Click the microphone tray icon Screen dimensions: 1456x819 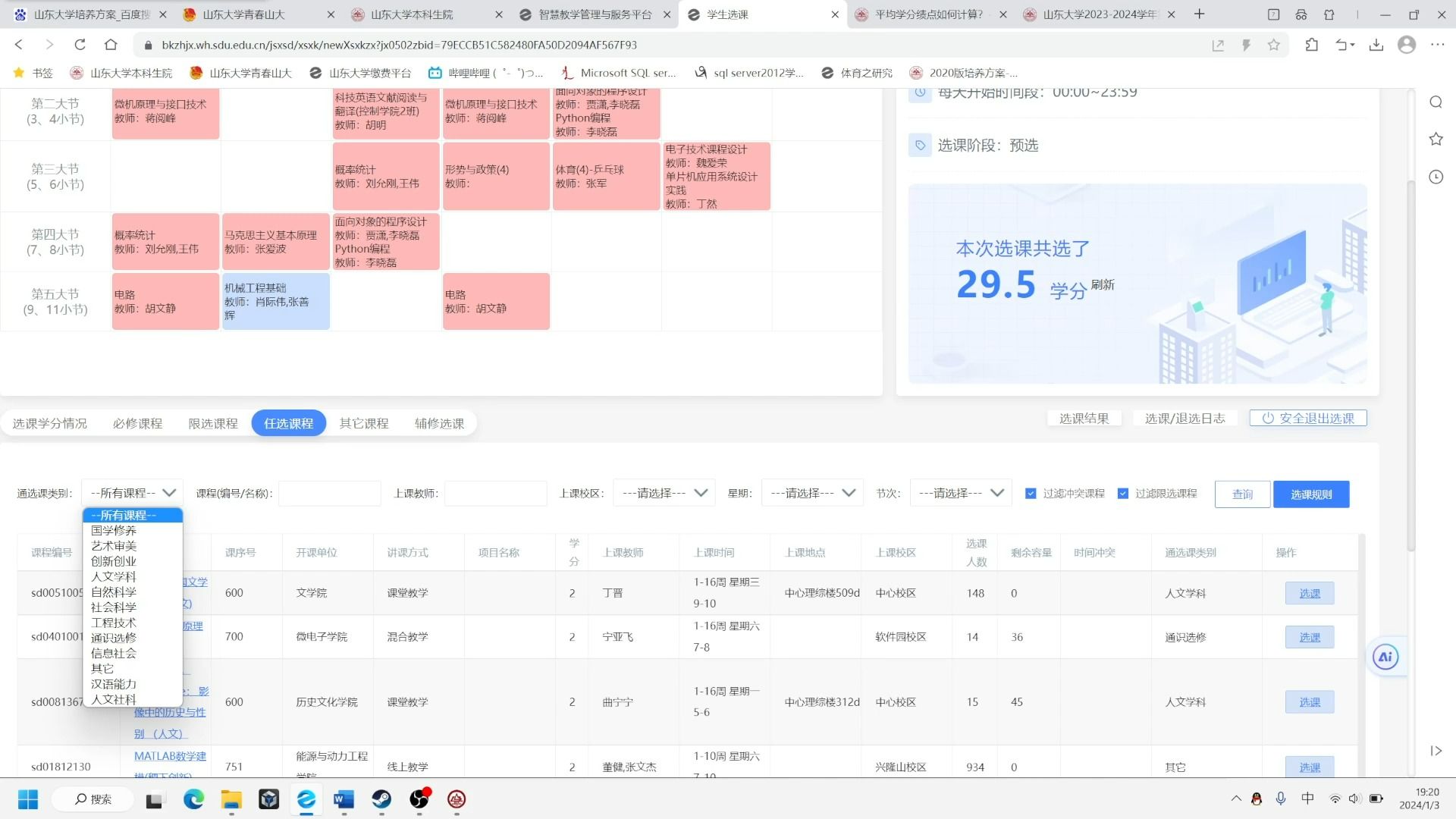coord(1281,799)
